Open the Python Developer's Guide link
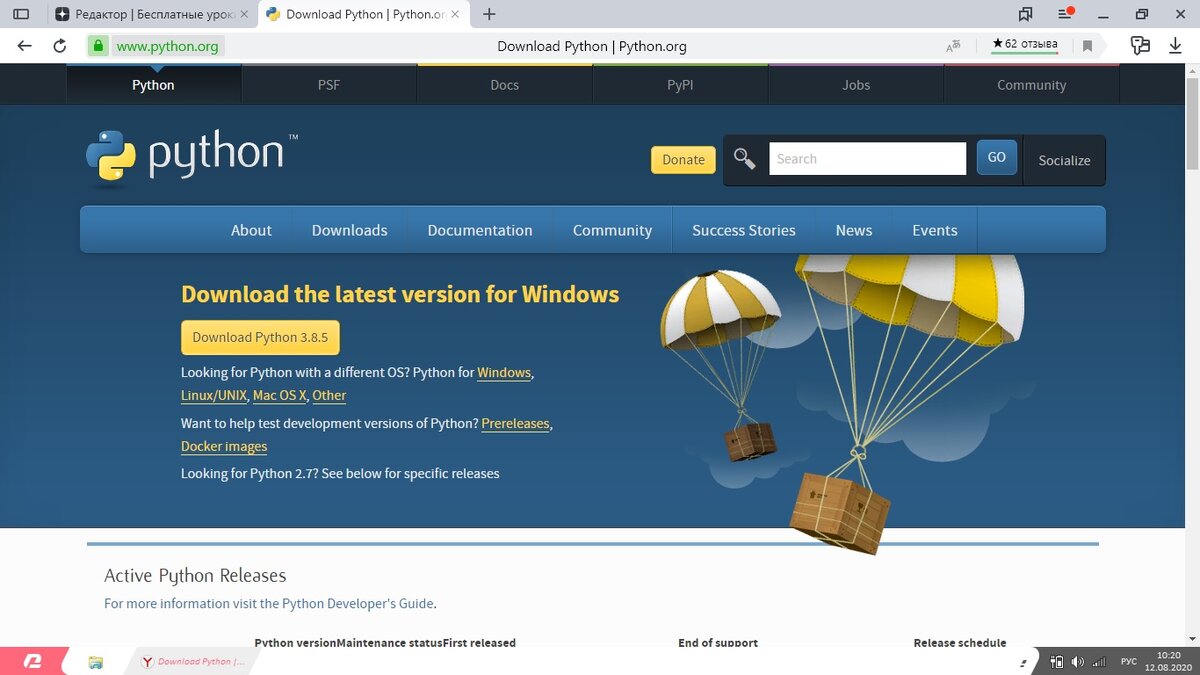1200x675 pixels. tap(358, 603)
